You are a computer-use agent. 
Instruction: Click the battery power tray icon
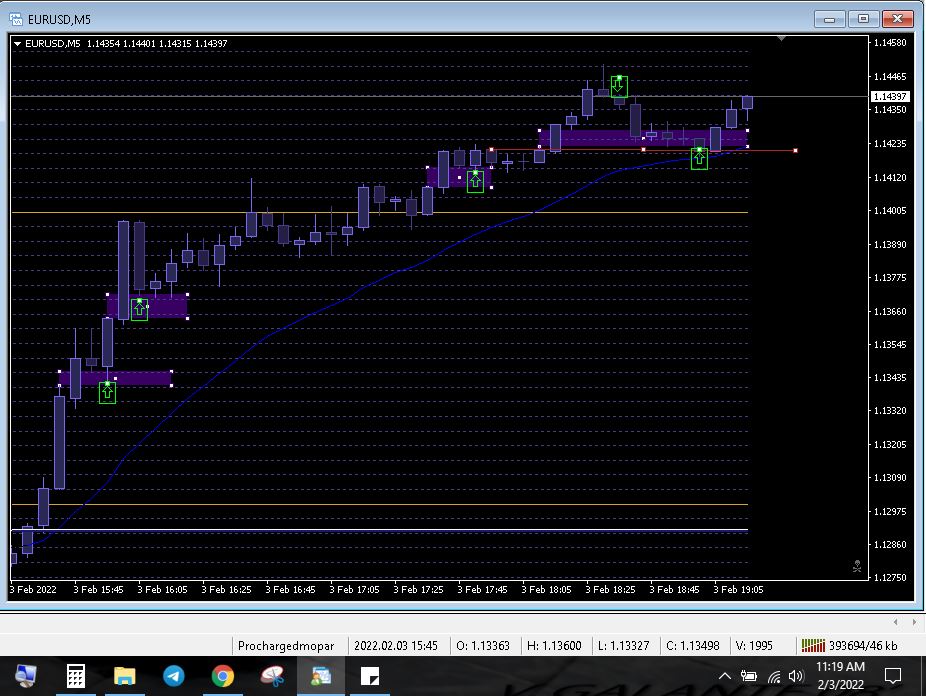pos(749,676)
